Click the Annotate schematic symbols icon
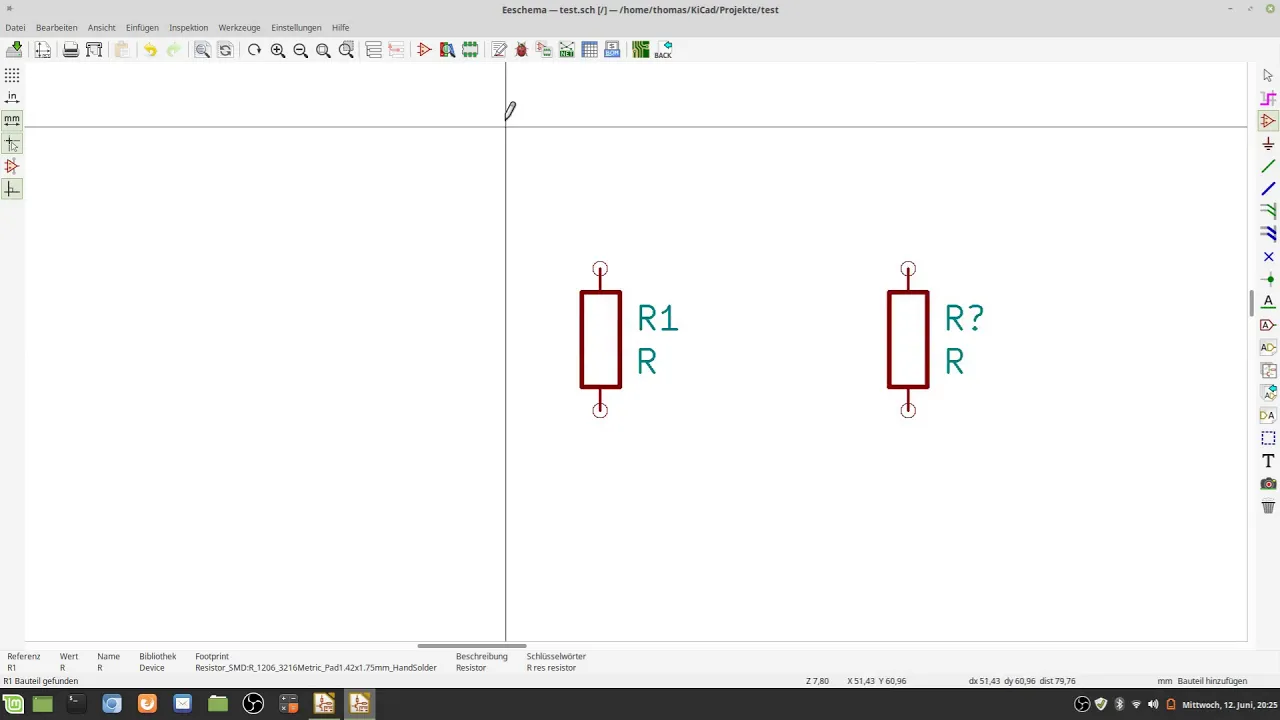The image size is (1280, 720). point(499,50)
